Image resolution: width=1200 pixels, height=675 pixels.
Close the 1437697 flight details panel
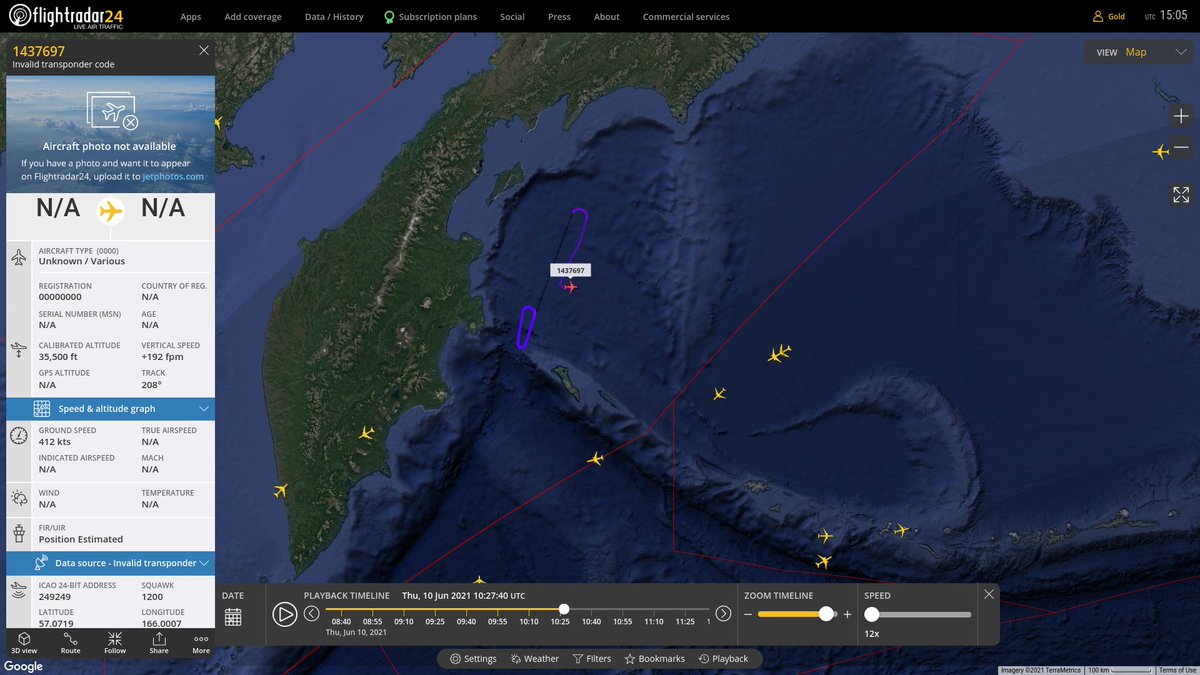204,50
